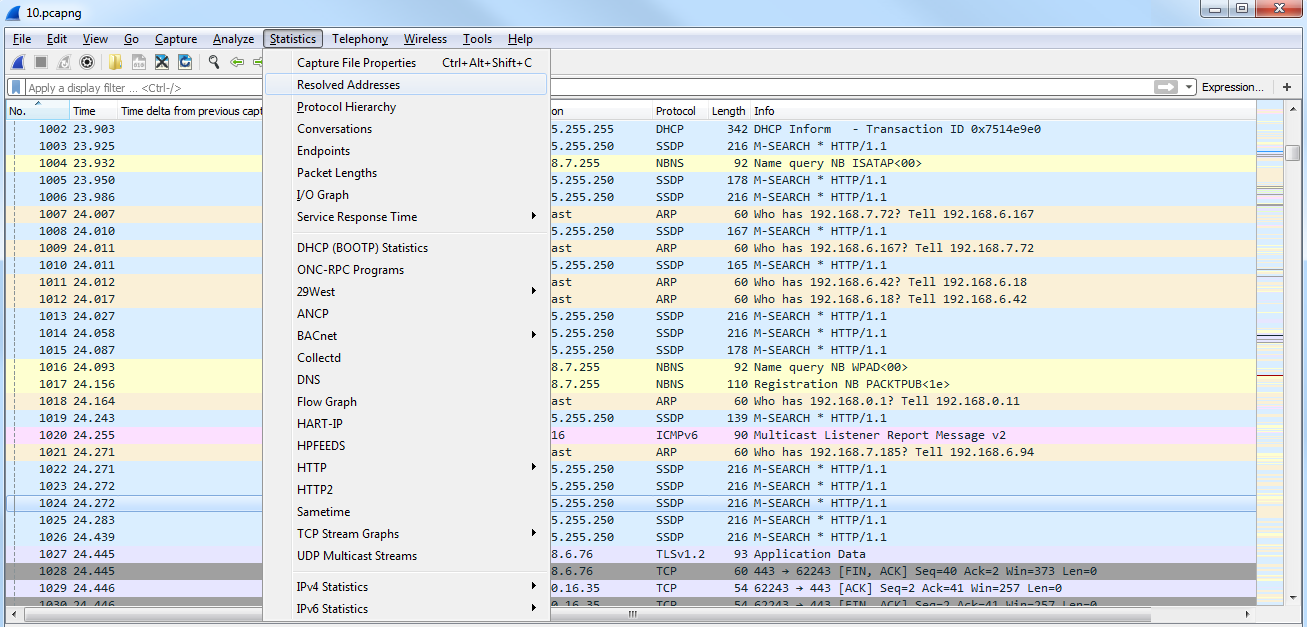Click the reload capture file icon
Screen dimensions: 1307x627
point(185,62)
